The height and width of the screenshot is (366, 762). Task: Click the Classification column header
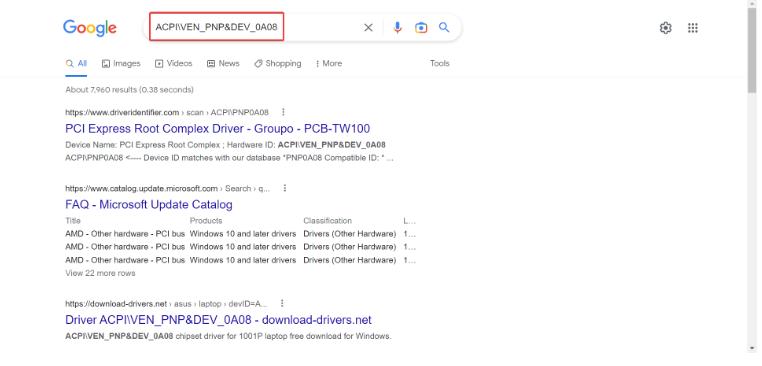pos(328,221)
